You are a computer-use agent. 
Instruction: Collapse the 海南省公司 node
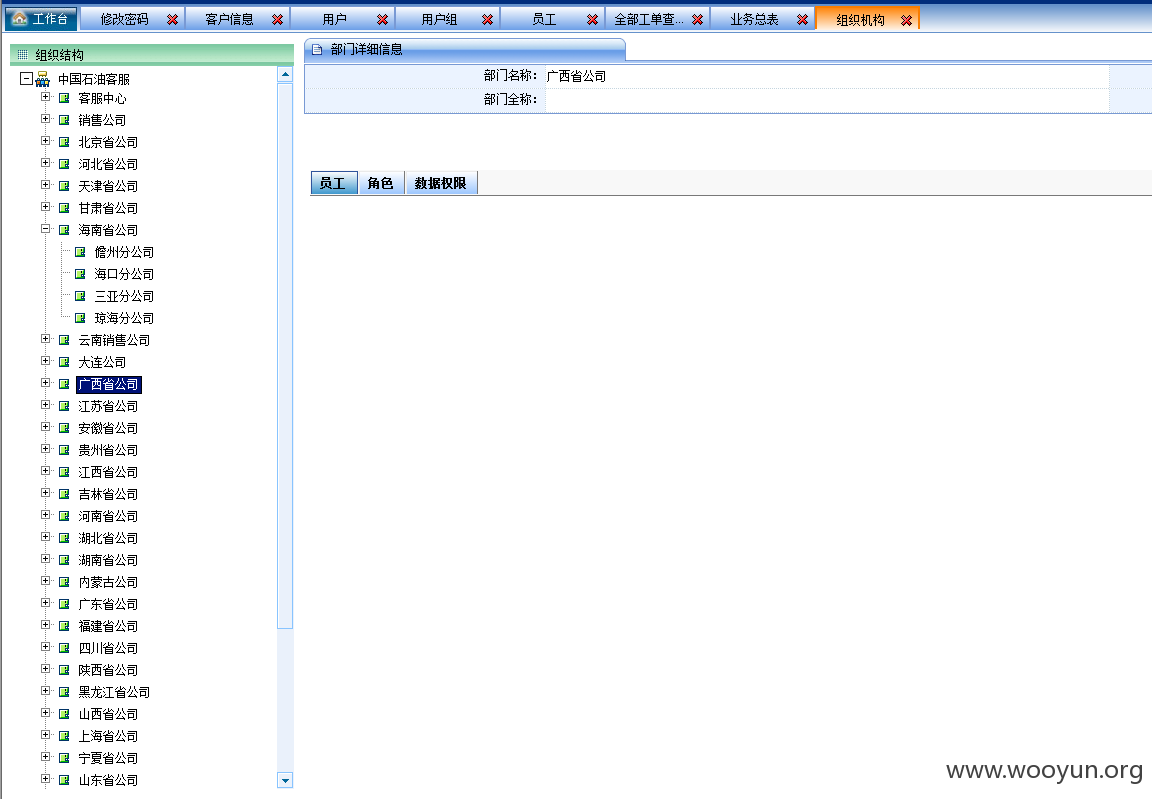point(46,229)
